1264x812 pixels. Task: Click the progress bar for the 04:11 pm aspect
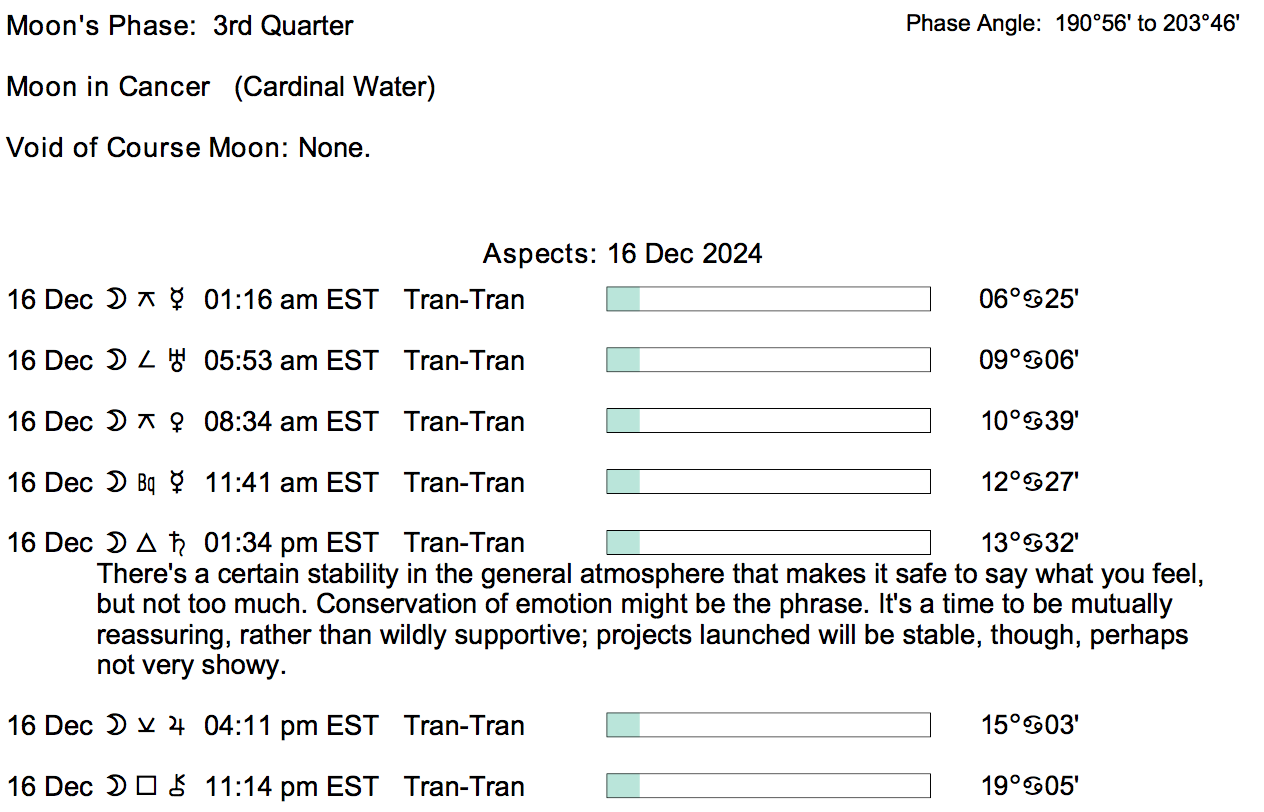(x=768, y=726)
